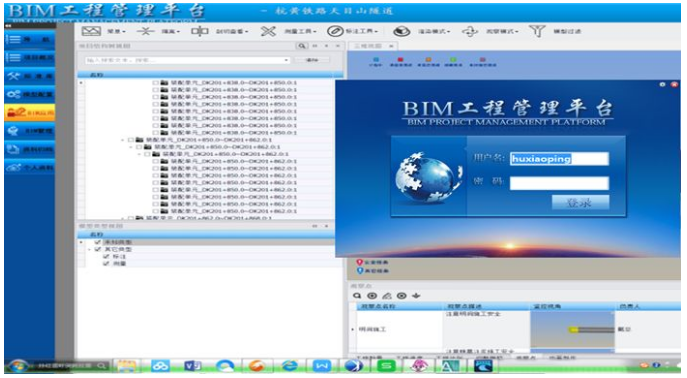Open the 剖切查看 section view dropdown

point(220,31)
